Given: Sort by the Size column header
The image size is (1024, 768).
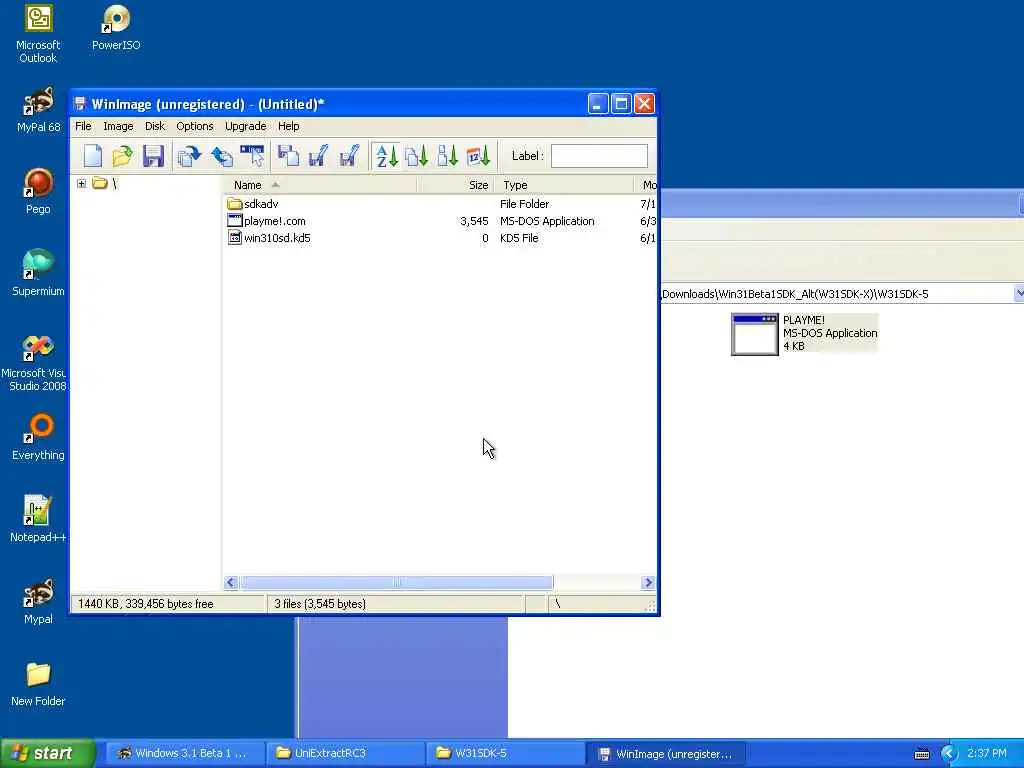Looking at the screenshot, I should tap(455, 185).
